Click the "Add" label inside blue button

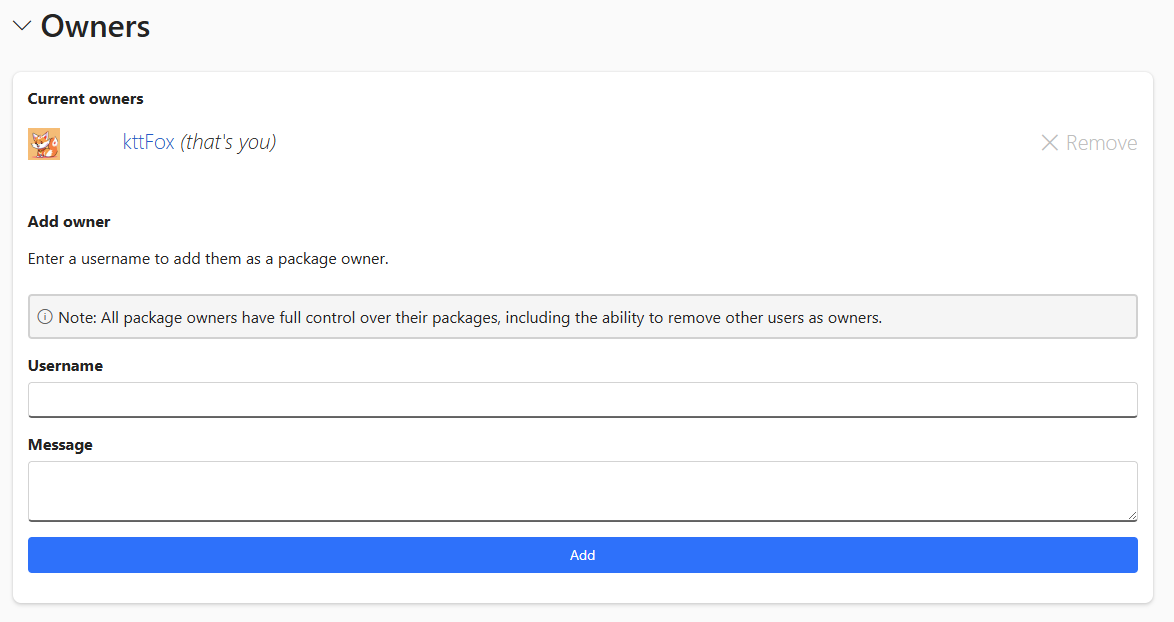(x=583, y=555)
